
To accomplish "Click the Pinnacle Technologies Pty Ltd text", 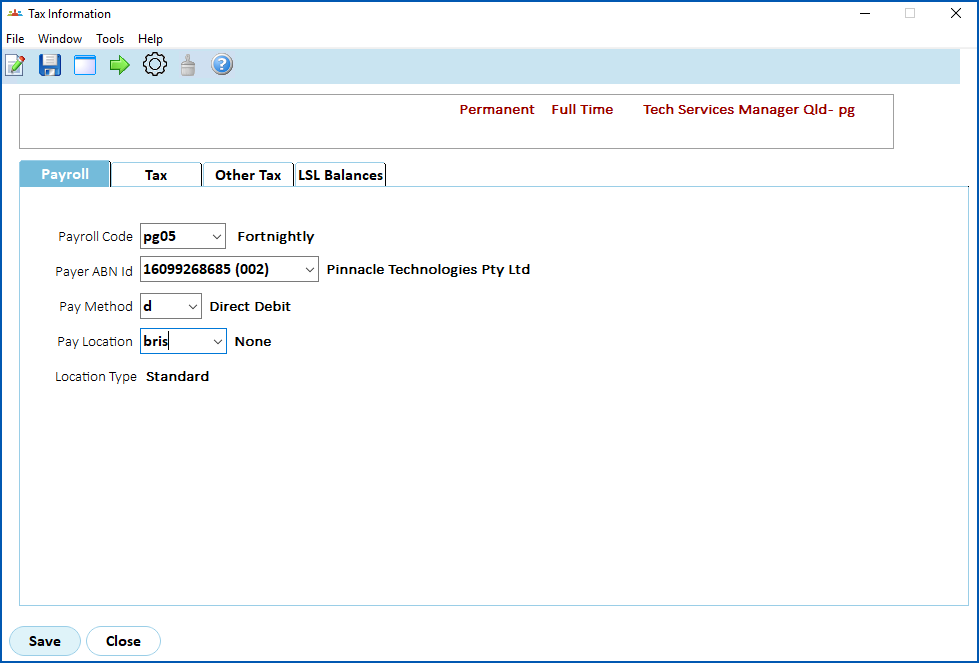I will pyautogui.click(x=428, y=269).
